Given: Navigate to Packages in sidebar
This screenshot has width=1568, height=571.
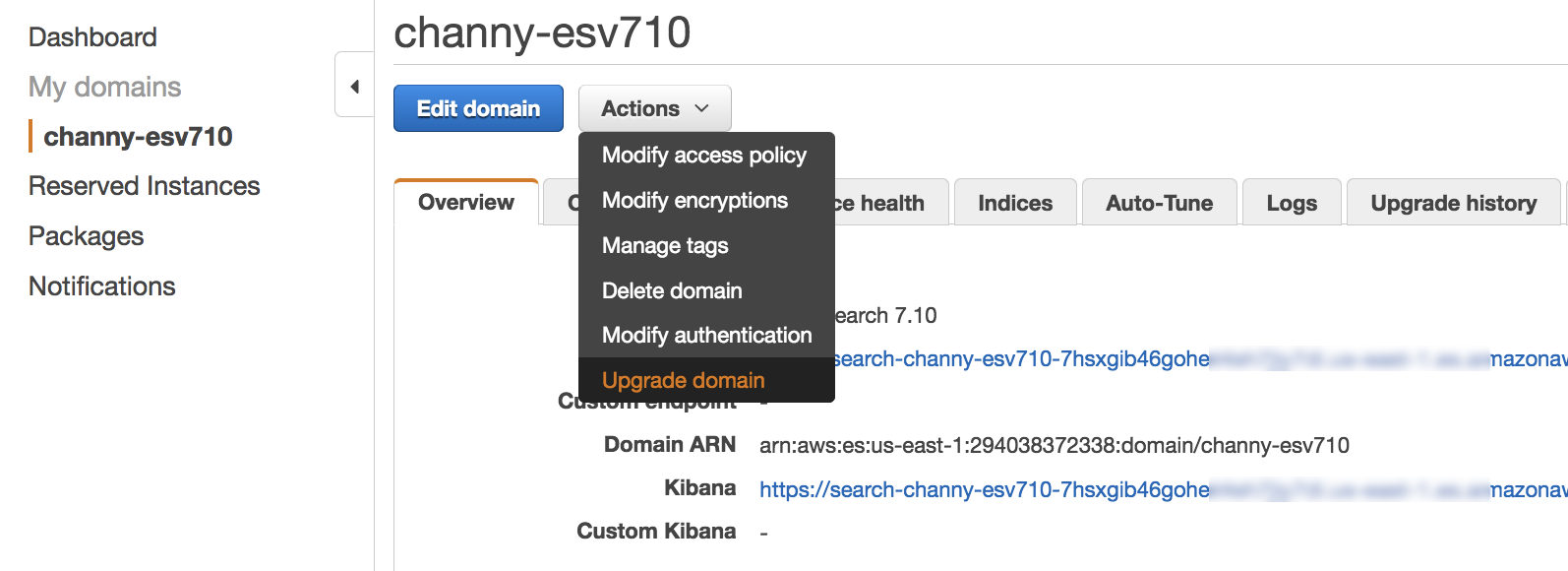Looking at the screenshot, I should tap(86, 236).
